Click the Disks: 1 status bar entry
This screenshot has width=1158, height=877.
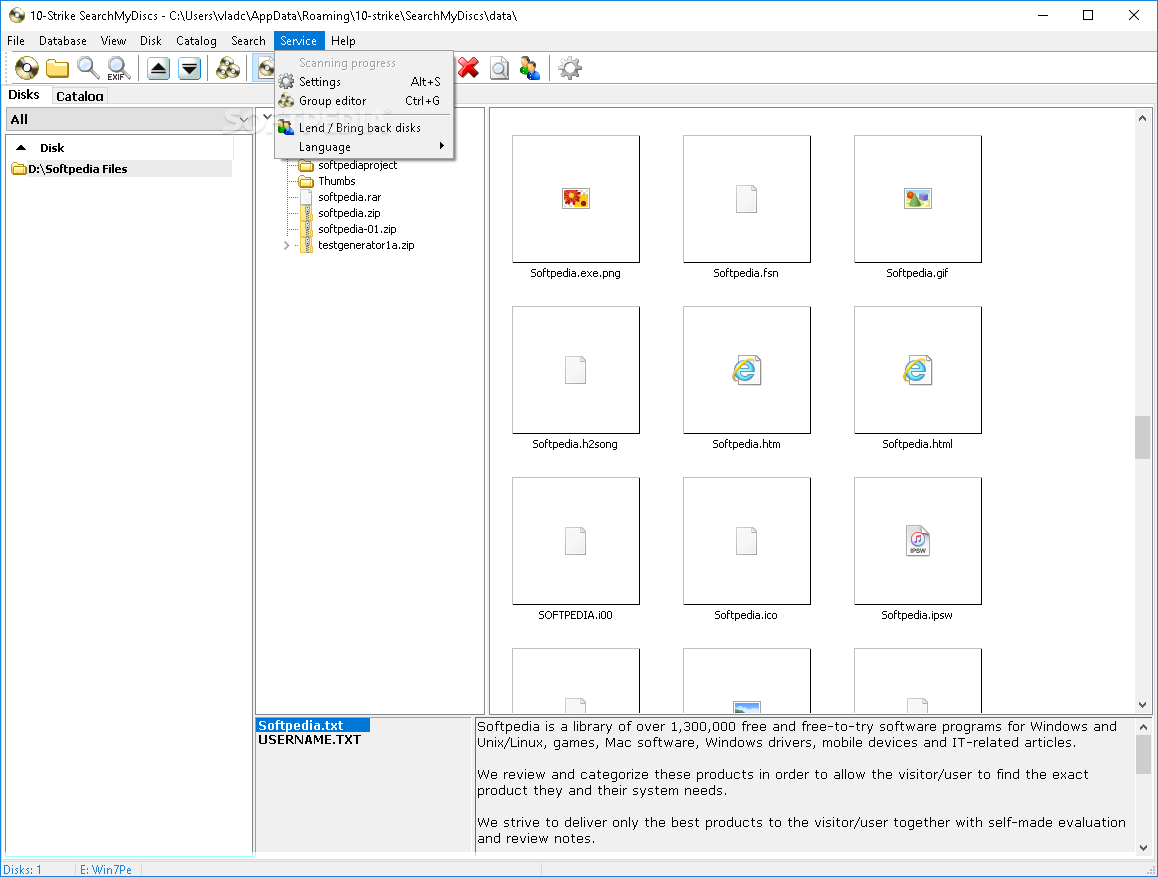point(23,870)
